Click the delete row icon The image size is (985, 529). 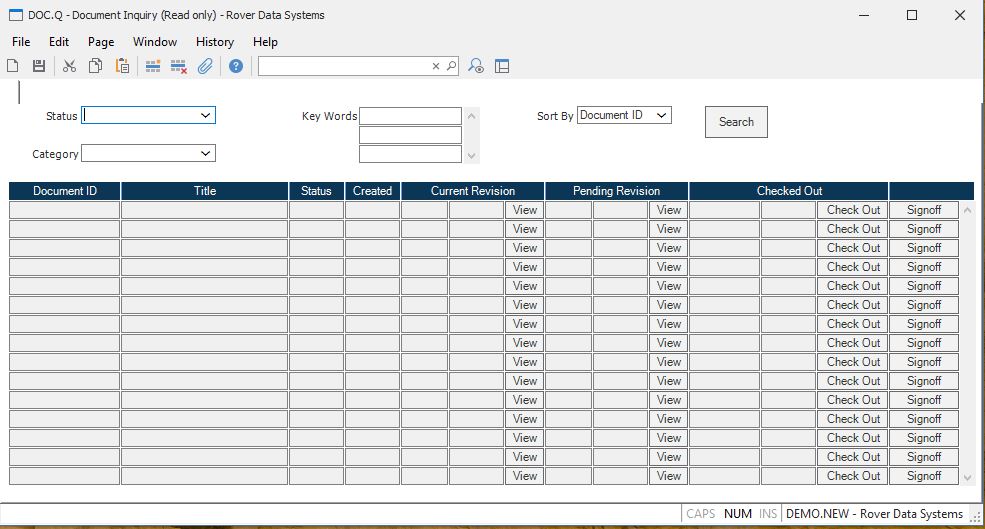(x=179, y=66)
